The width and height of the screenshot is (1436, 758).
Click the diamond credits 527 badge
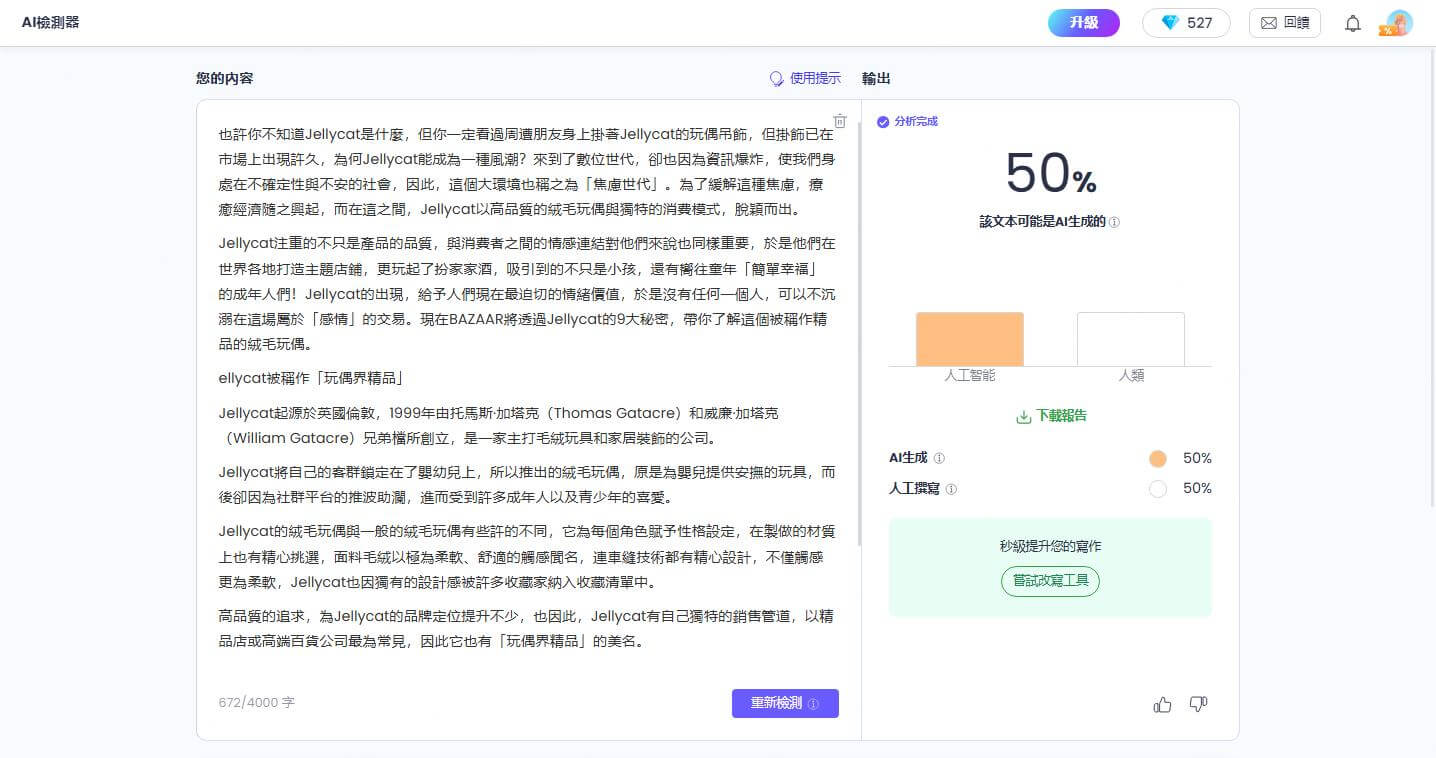pos(1186,23)
